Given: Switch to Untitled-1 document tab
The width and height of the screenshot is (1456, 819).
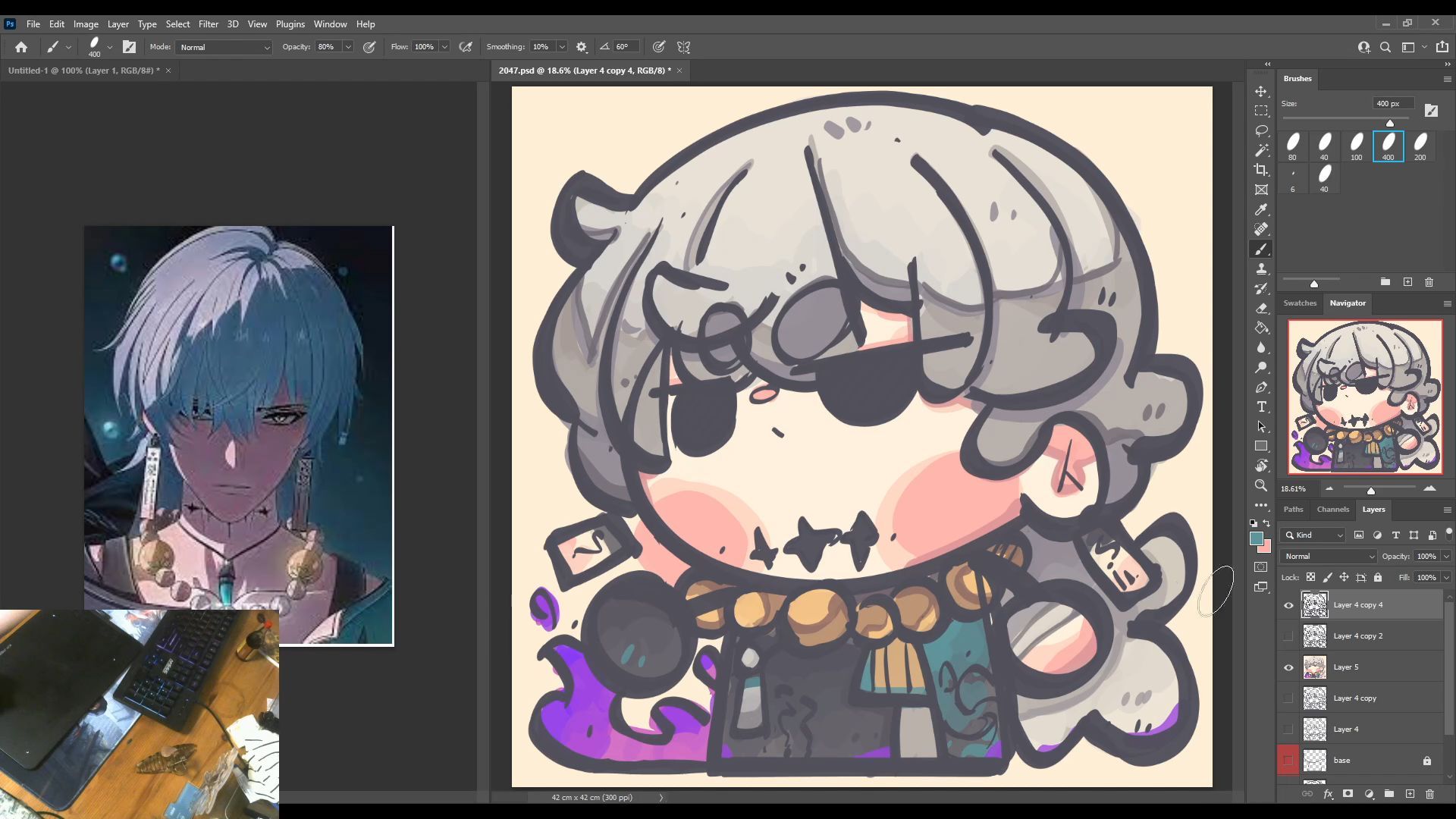Looking at the screenshot, I should 83,71.
